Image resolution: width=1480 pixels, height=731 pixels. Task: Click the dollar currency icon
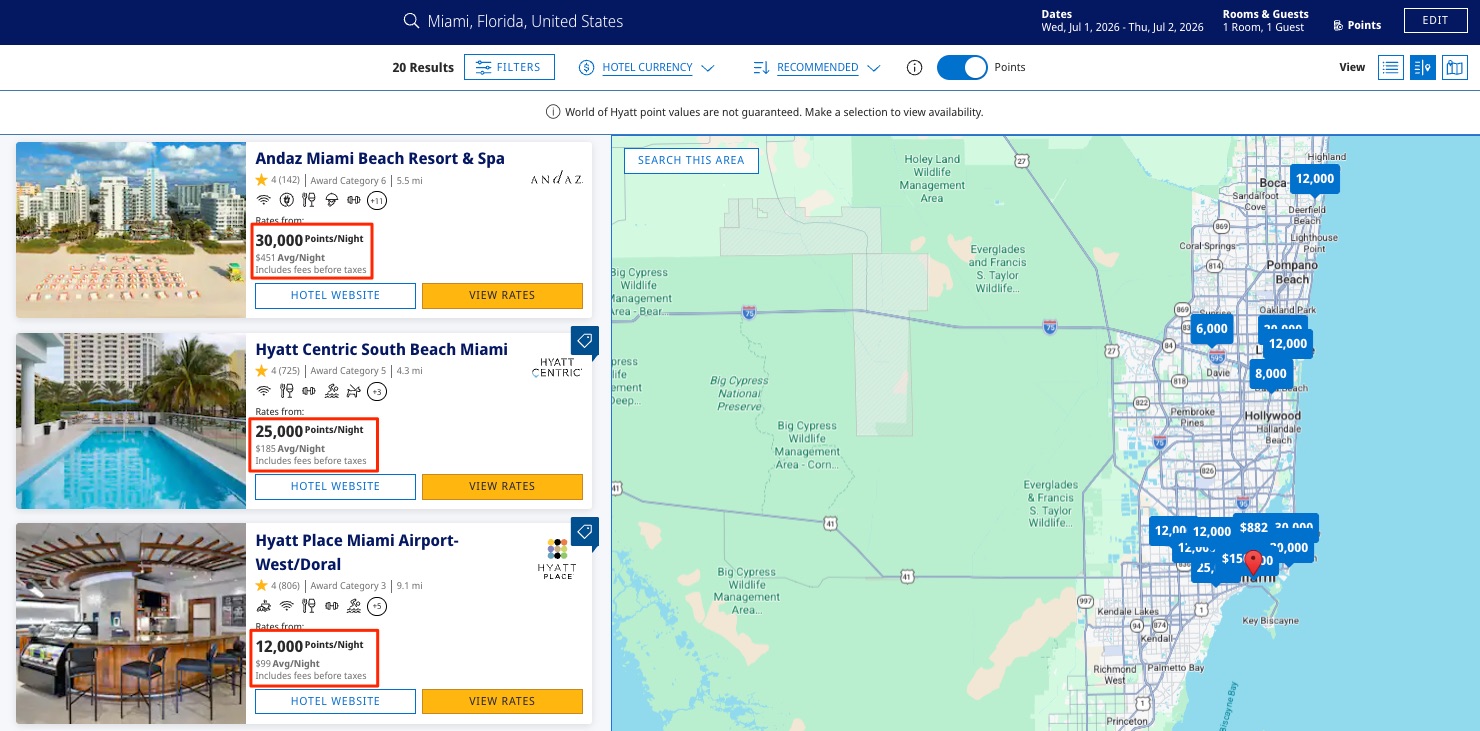[586, 68]
